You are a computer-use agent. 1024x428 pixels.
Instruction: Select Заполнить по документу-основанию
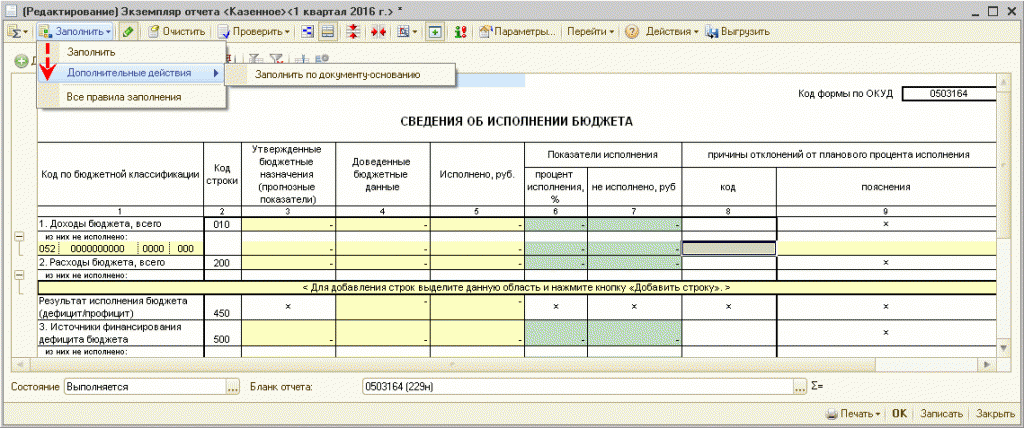pyautogui.click(x=339, y=74)
